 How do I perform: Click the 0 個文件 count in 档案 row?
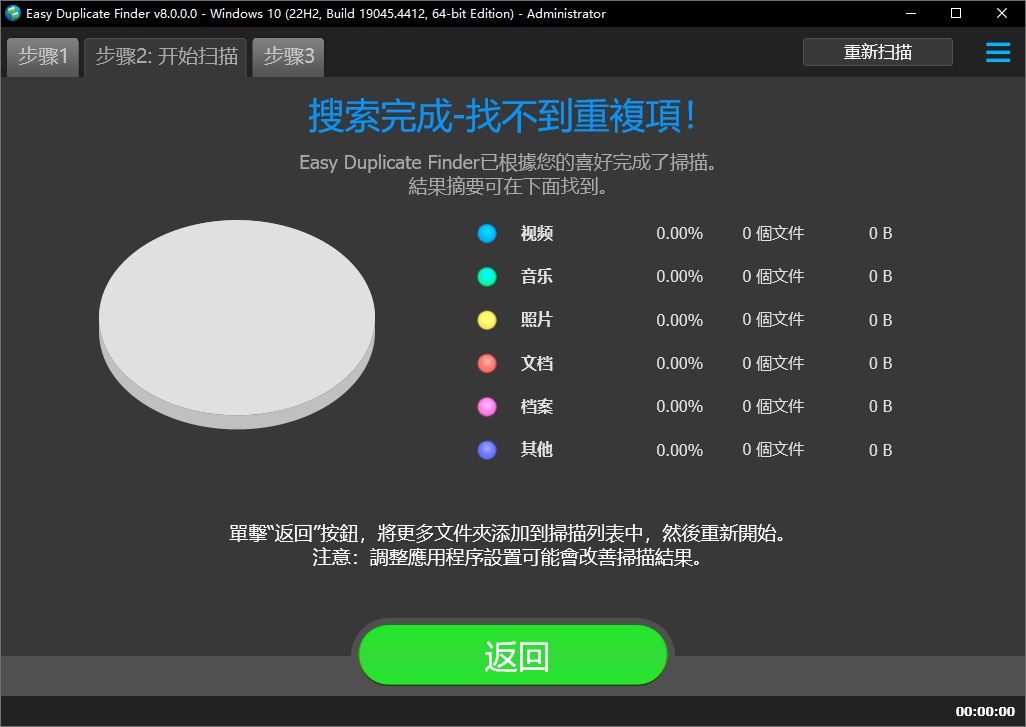coord(773,406)
